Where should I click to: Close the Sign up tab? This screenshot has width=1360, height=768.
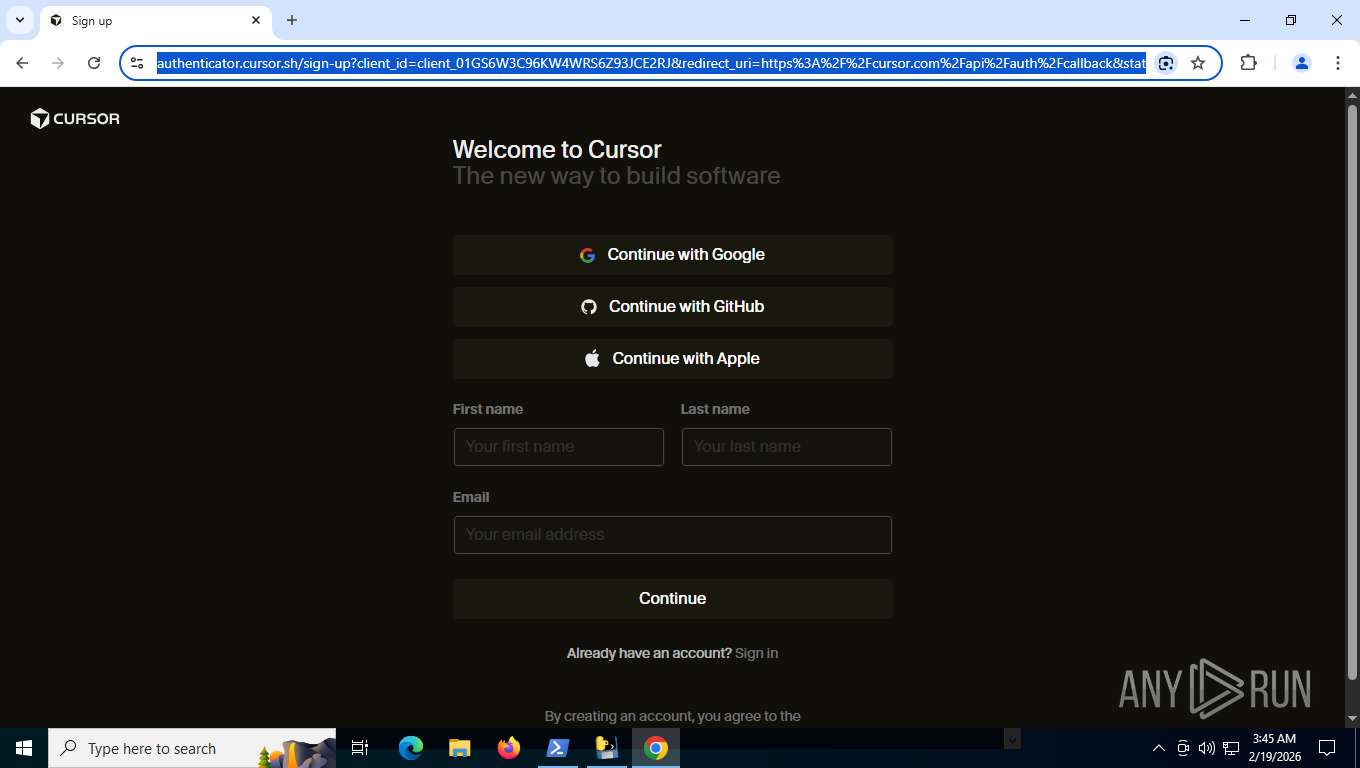pyautogui.click(x=256, y=20)
